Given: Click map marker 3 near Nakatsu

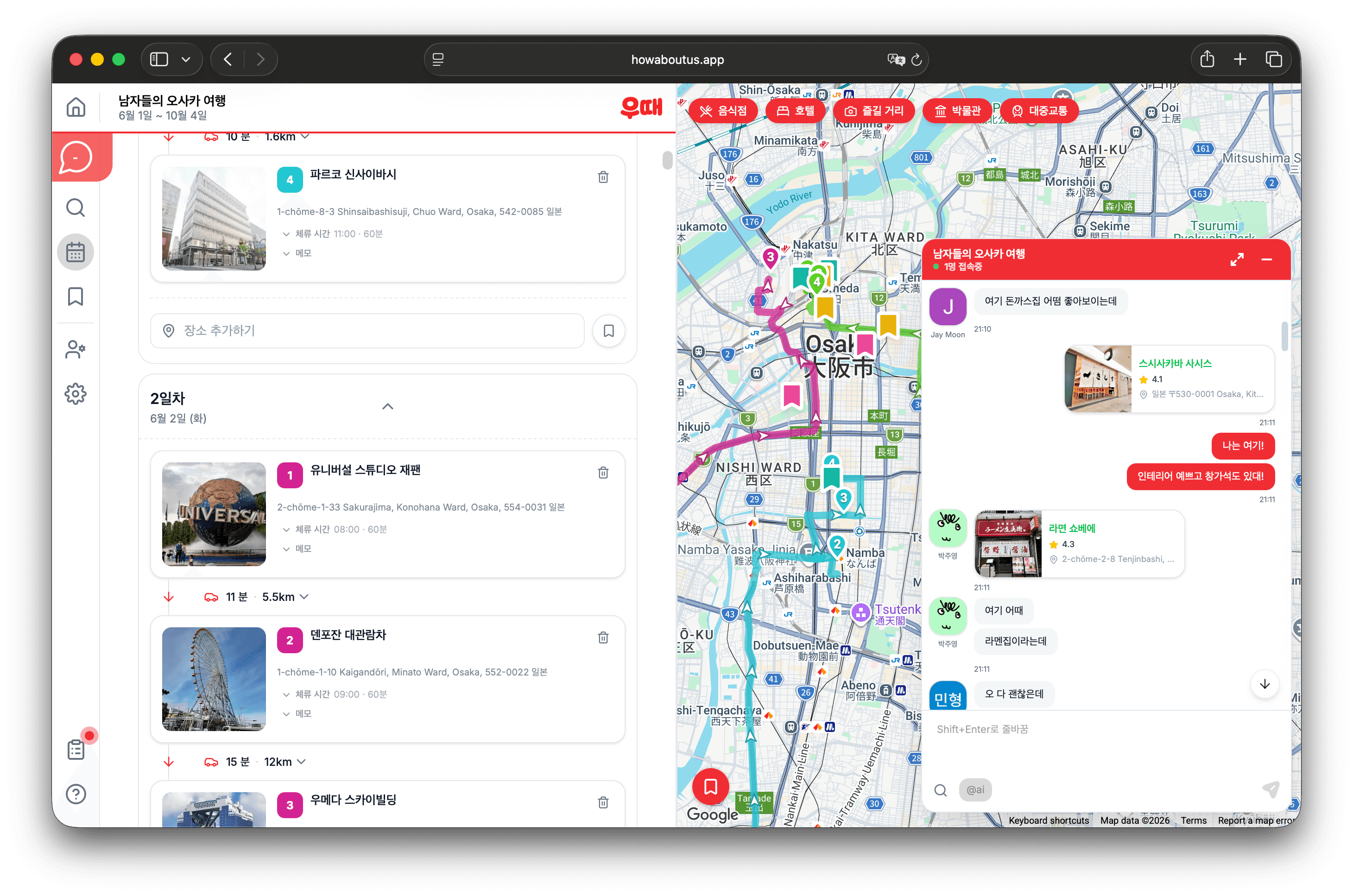Looking at the screenshot, I should 770,259.
